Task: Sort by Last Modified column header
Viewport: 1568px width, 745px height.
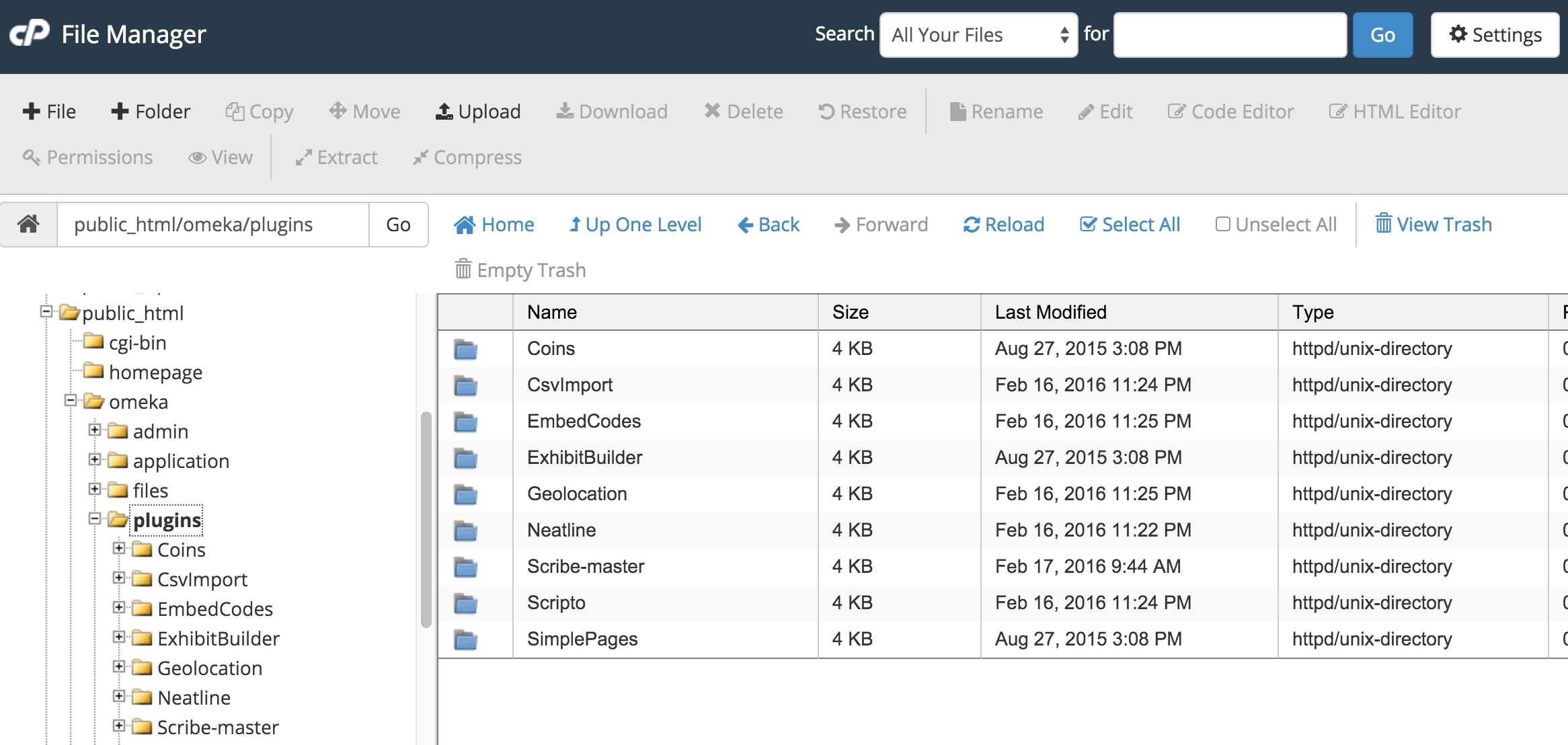Action: pyautogui.click(x=1130, y=312)
